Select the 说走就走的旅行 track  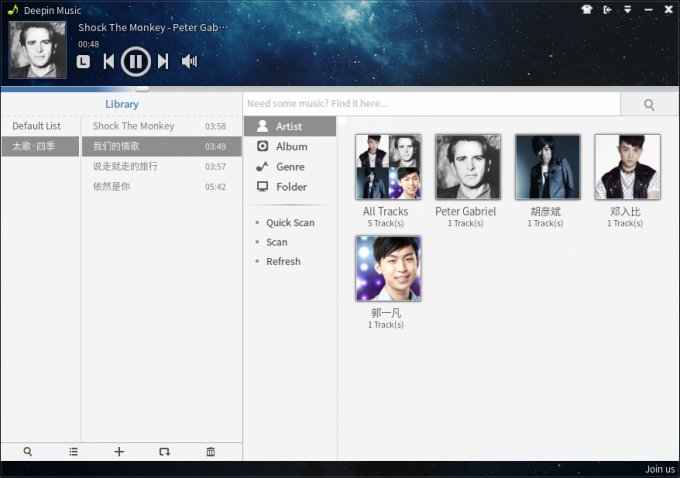coord(161,166)
